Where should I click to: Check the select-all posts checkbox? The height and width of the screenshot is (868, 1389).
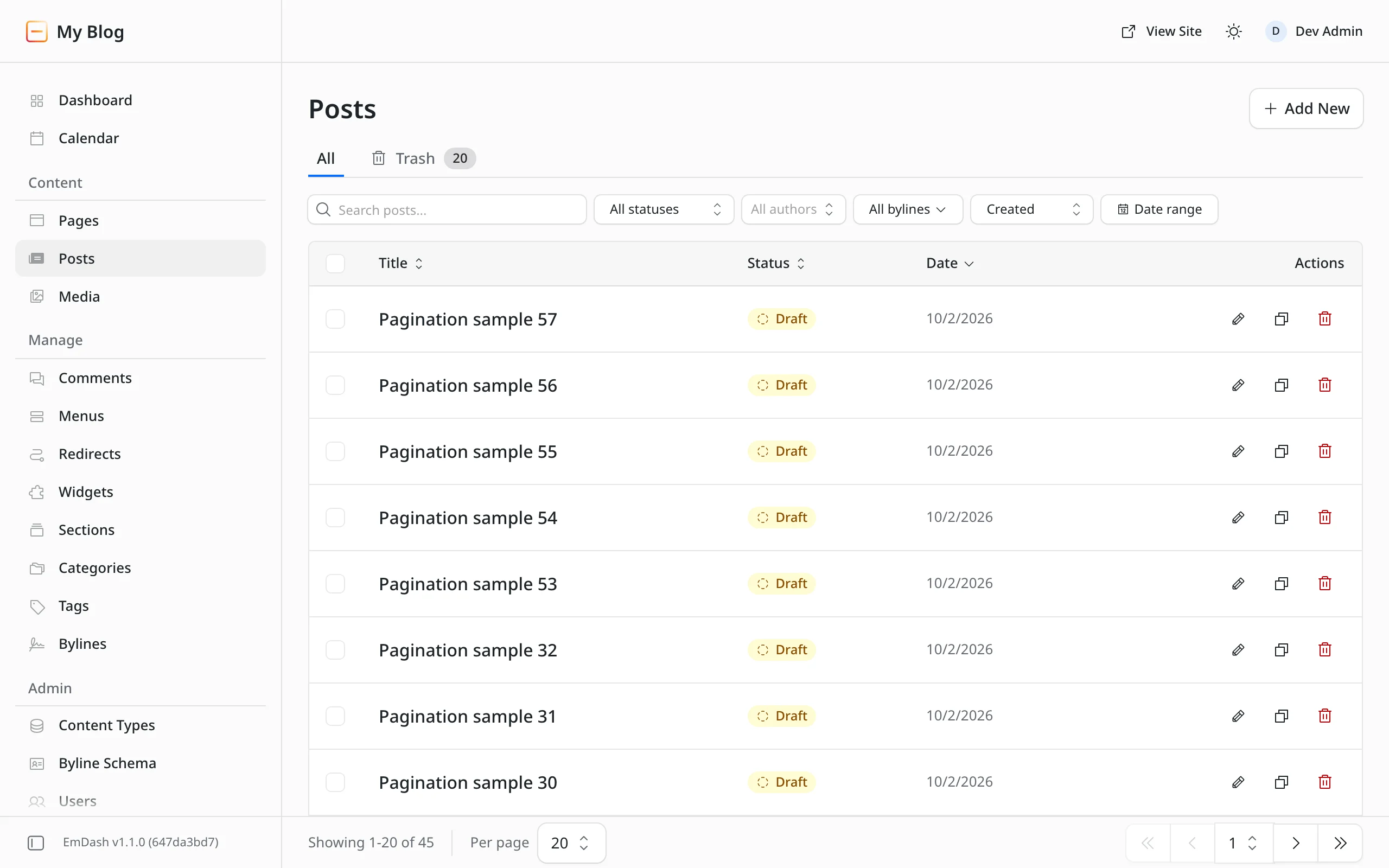[x=335, y=264]
